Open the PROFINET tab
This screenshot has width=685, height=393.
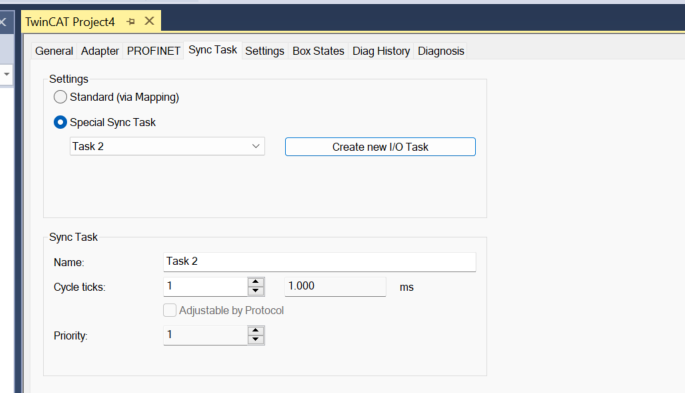pos(153,51)
